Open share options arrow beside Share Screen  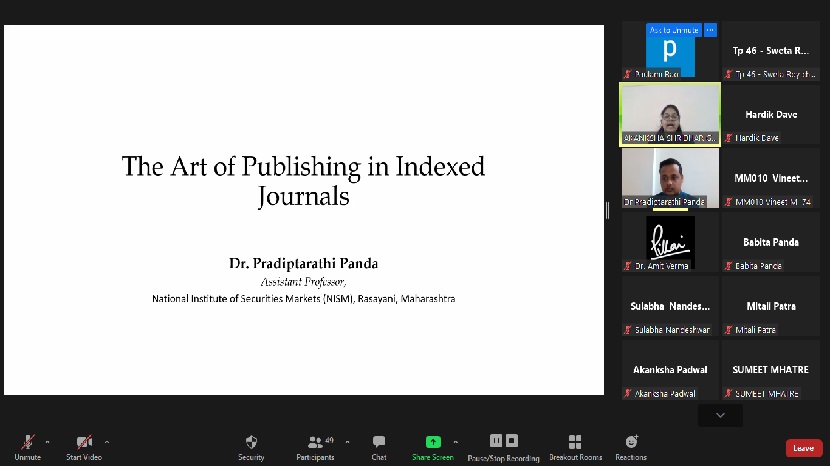point(456,441)
